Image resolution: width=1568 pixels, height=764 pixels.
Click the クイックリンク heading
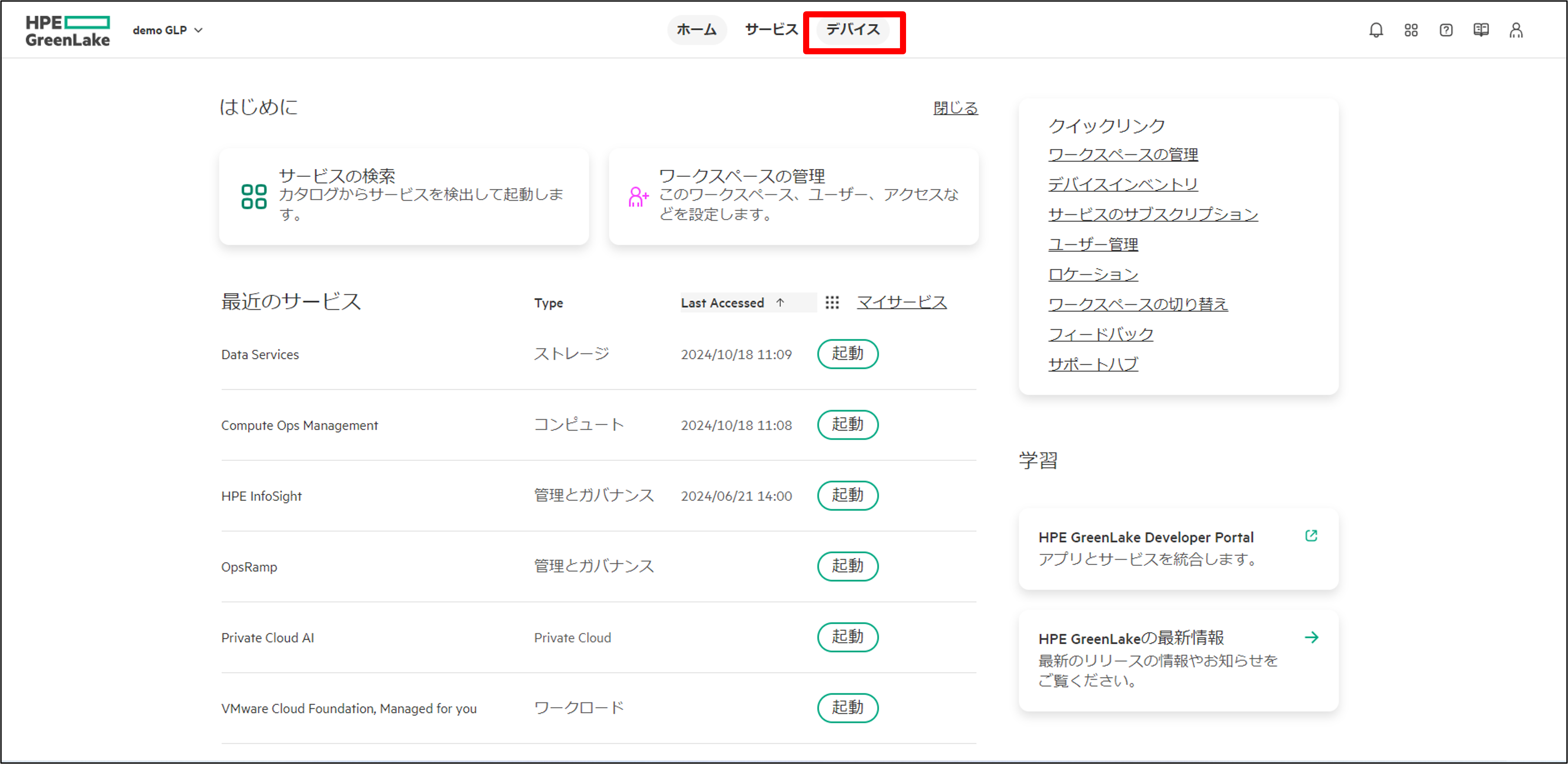[1107, 126]
